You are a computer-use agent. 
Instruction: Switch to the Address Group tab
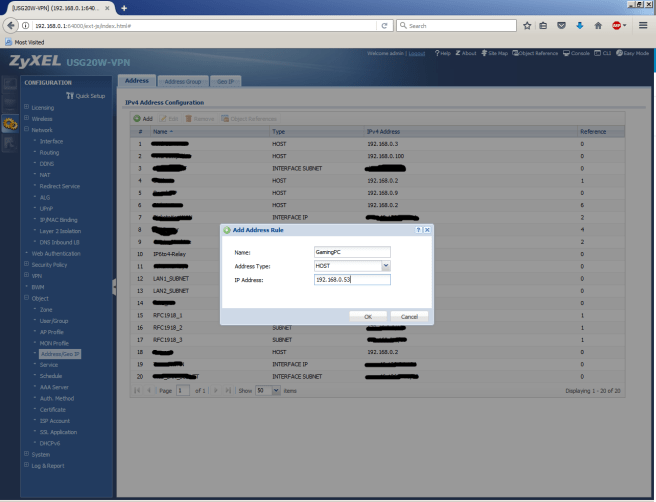[182, 80]
